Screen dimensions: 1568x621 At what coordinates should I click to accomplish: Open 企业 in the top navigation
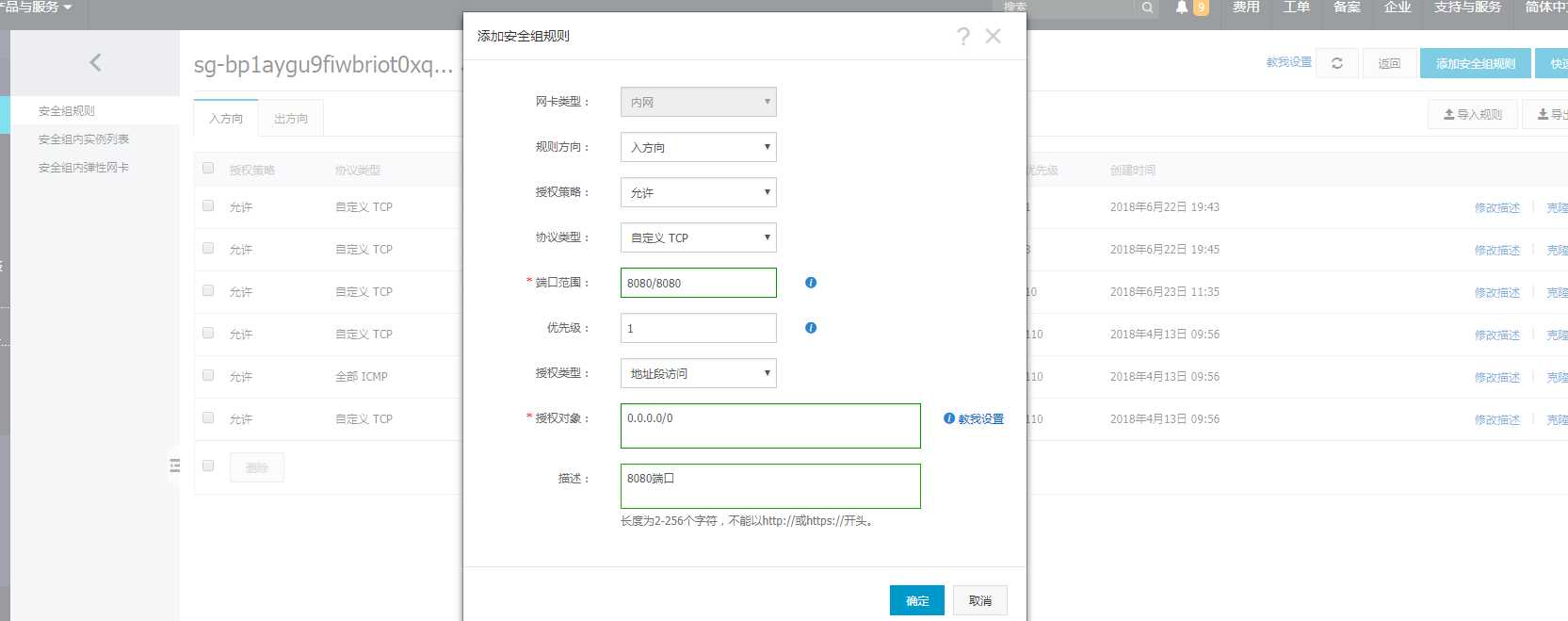tap(1398, 8)
